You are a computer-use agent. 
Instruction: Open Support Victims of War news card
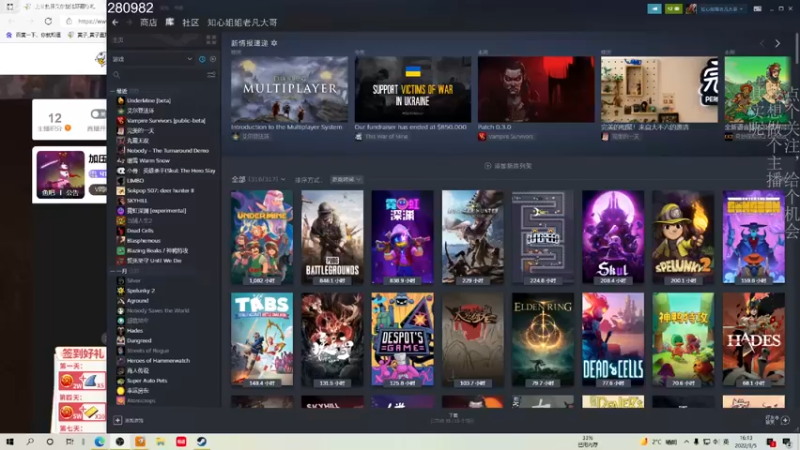coord(413,89)
